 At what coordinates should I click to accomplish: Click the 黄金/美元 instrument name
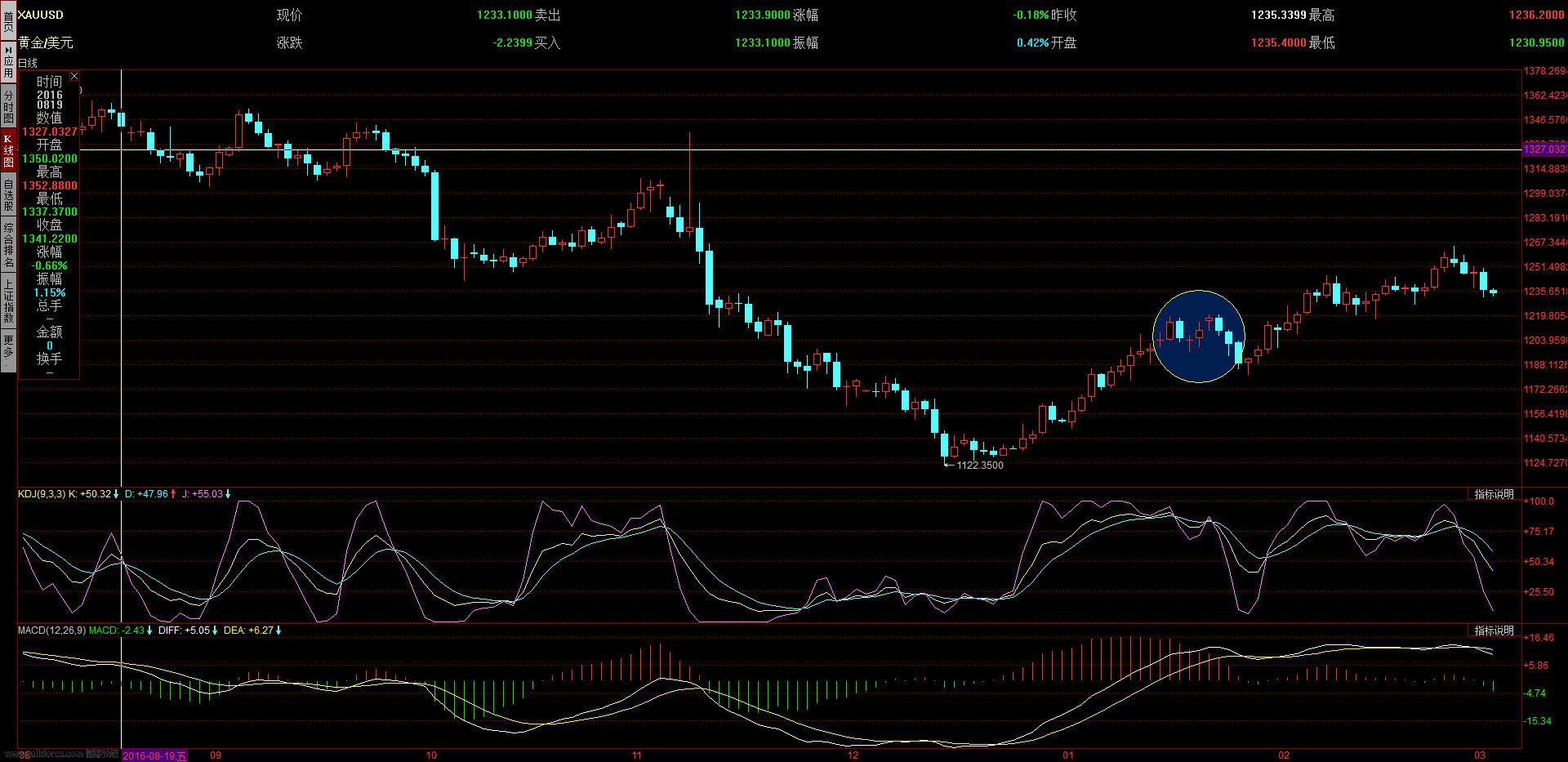coord(46,42)
